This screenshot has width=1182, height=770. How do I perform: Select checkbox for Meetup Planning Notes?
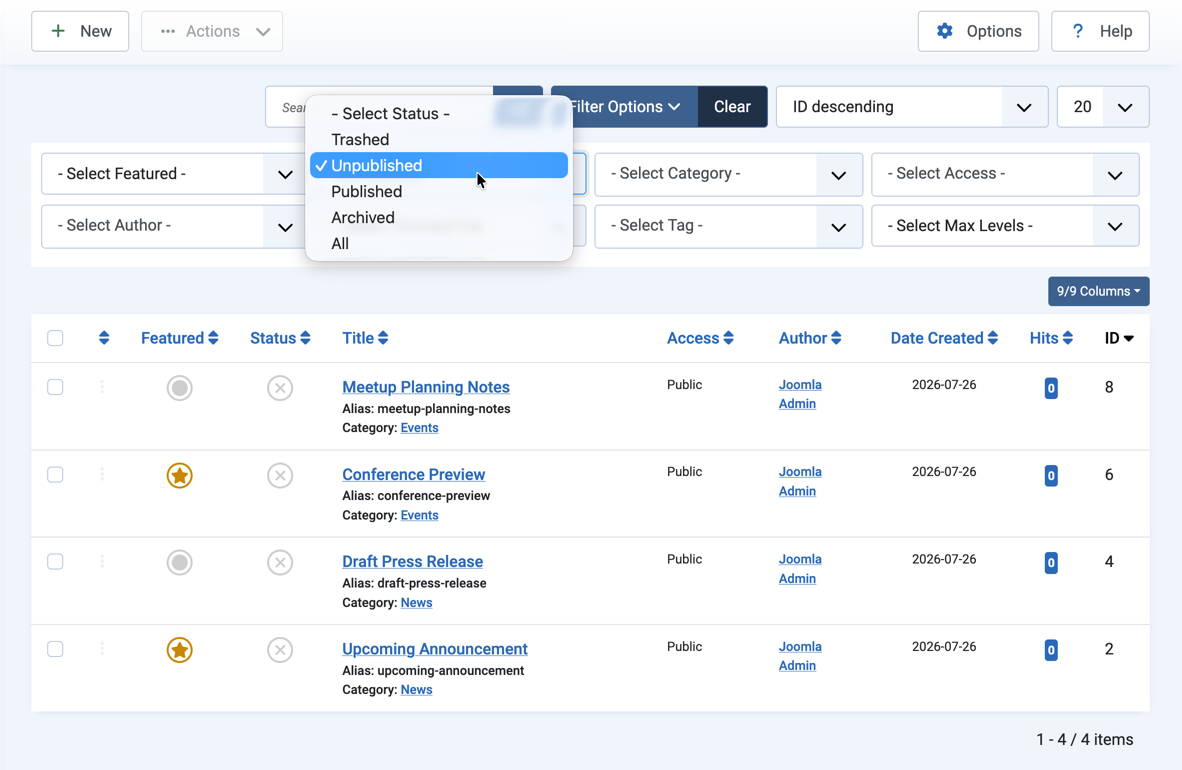(55, 387)
